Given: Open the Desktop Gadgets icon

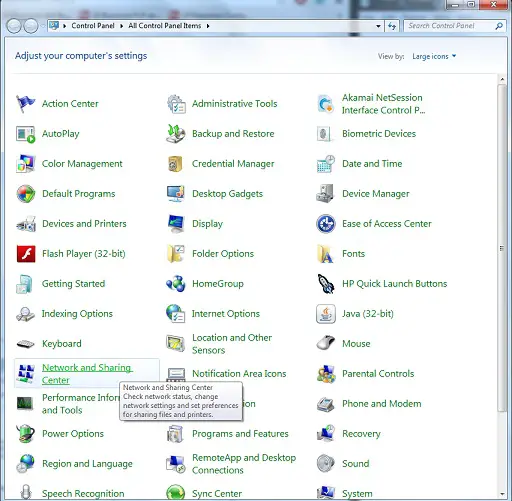Looking at the screenshot, I should click(176, 194).
